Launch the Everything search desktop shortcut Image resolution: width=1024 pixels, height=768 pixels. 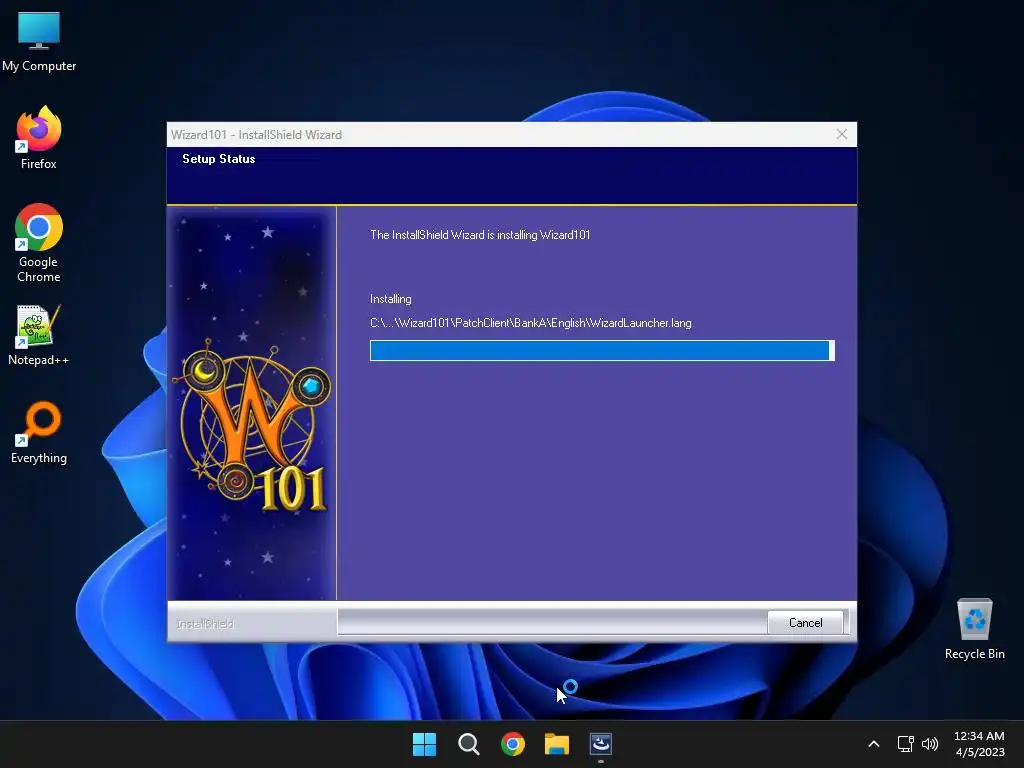pyautogui.click(x=39, y=432)
